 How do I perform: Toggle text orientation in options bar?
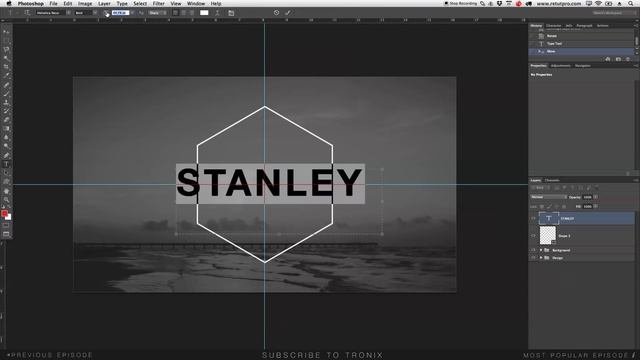point(27,13)
